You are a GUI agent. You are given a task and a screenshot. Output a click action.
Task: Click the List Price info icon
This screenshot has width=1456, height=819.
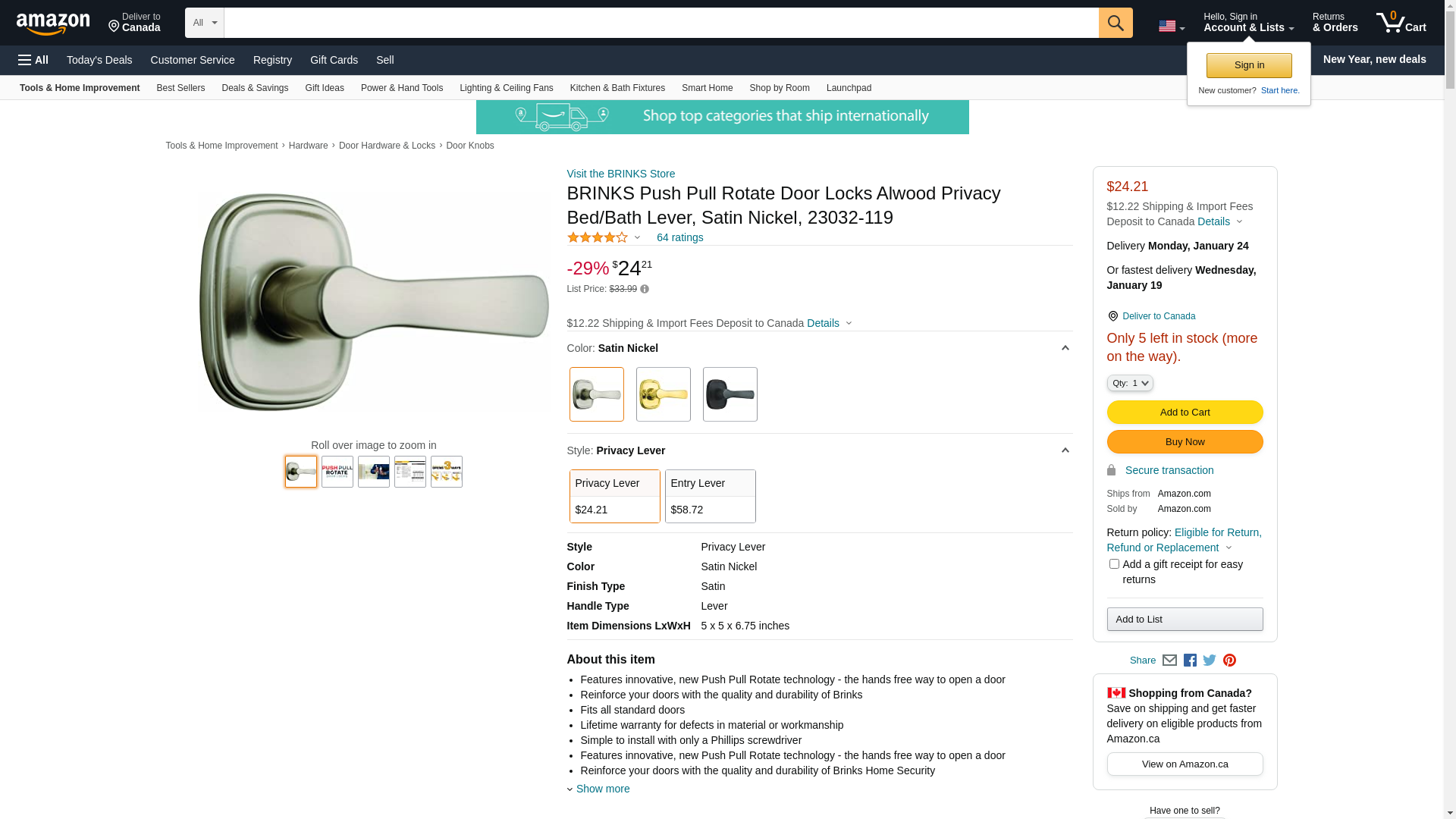click(645, 289)
